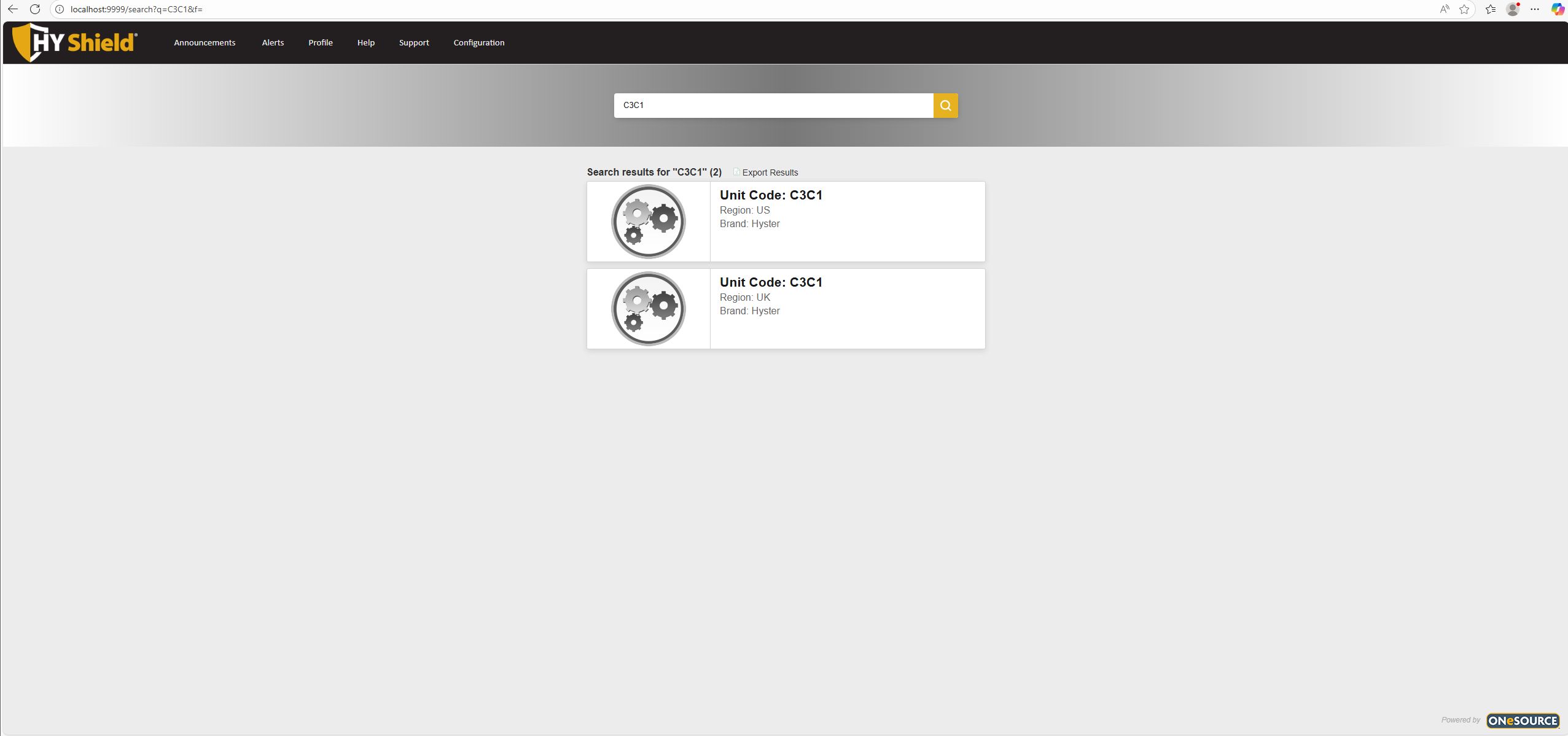This screenshot has width=1568, height=736.
Task: Click the HY Shield logo
Action: click(x=75, y=42)
